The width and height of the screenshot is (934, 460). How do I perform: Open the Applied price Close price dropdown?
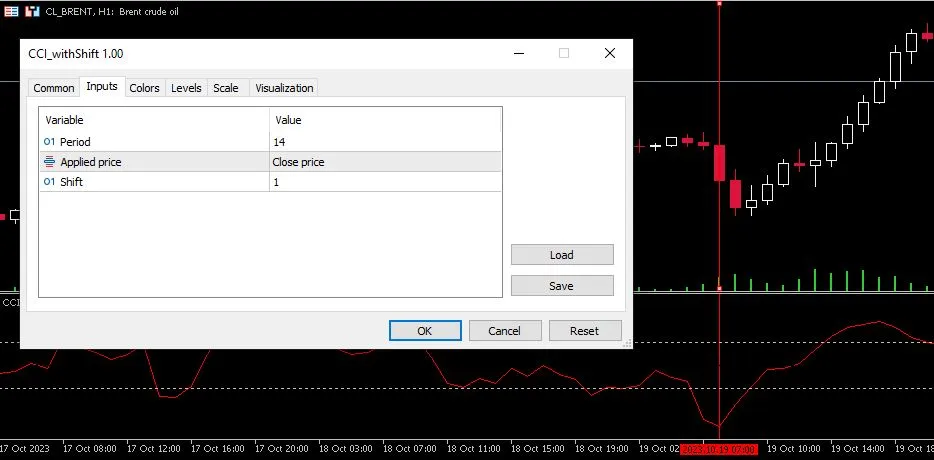point(385,162)
